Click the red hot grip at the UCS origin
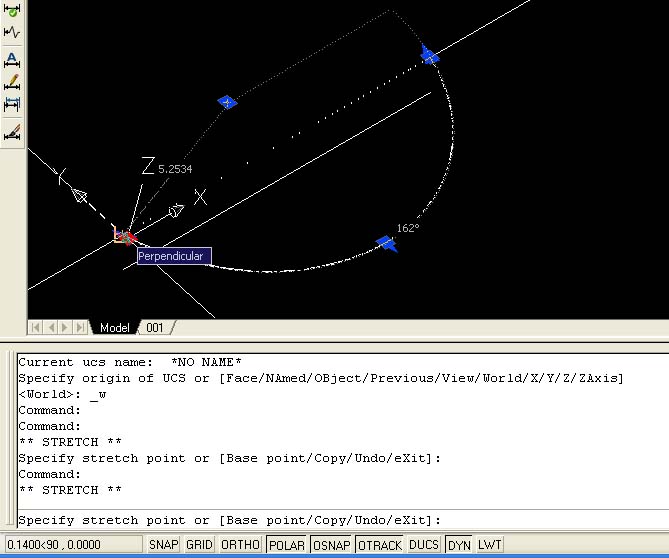The width and height of the screenshot is (669, 558). (126, 237)
